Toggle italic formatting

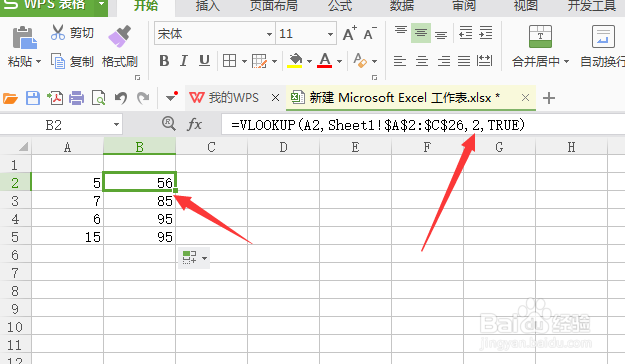click(184, 61)
